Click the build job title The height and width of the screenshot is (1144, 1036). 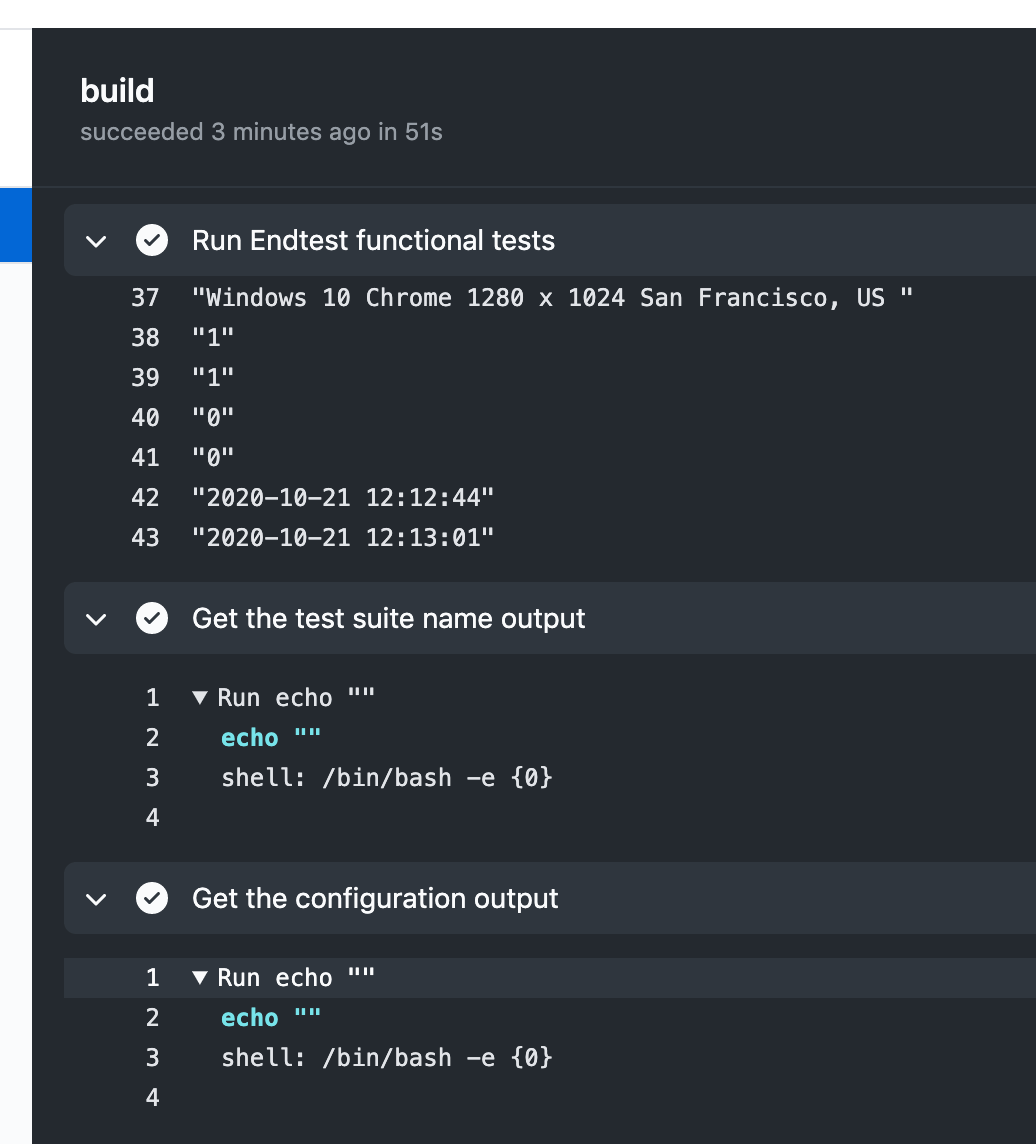click(117, 90)
